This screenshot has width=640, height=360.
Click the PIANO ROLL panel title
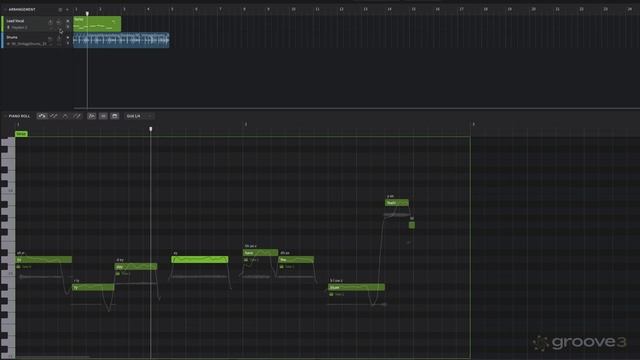(x=19, y=116)
